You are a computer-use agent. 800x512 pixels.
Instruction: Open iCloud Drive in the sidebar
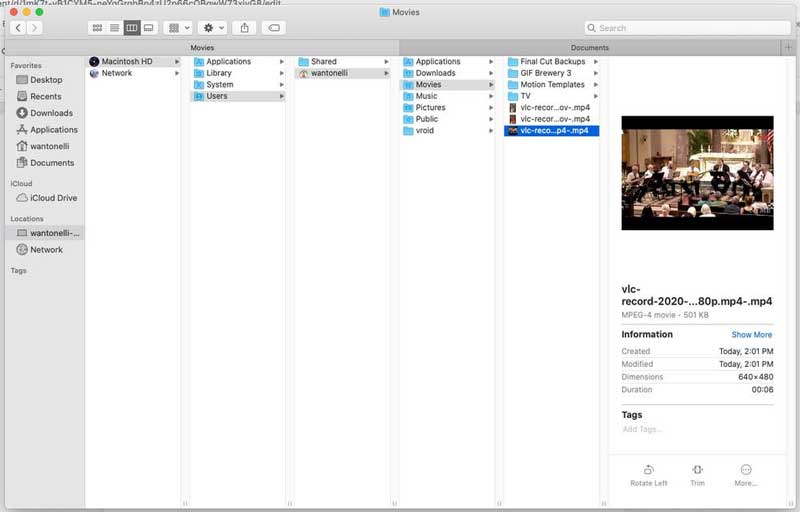point(46,198)
